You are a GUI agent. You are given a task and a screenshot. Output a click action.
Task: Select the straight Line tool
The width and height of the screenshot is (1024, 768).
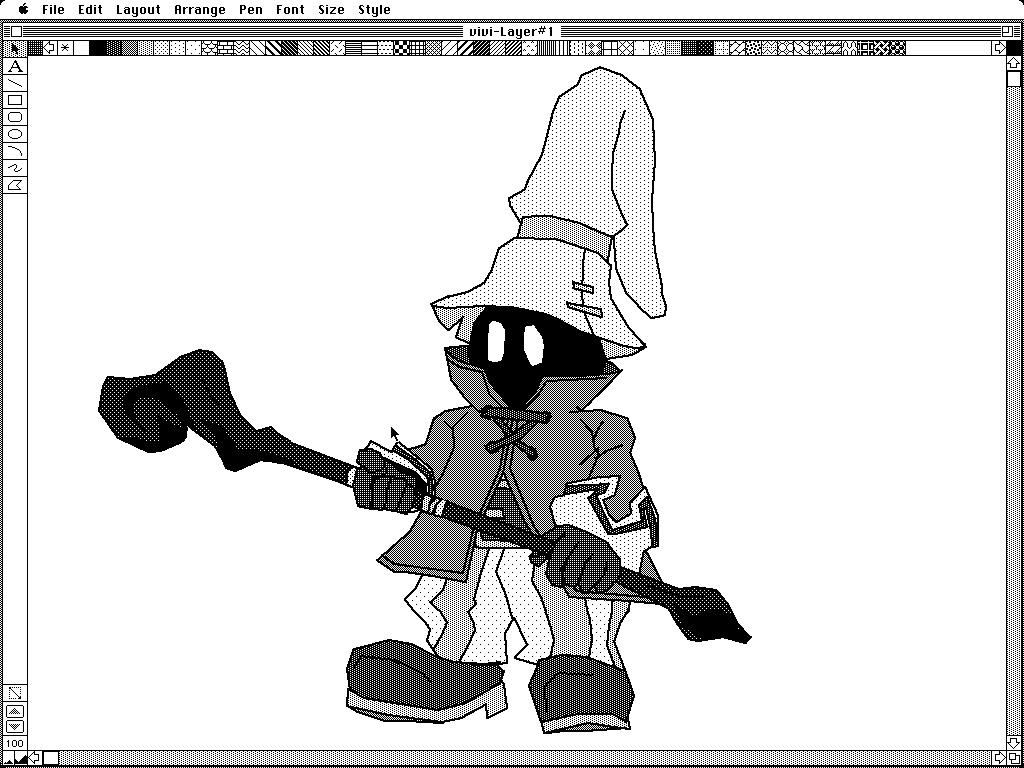click(x=15, y=83)
